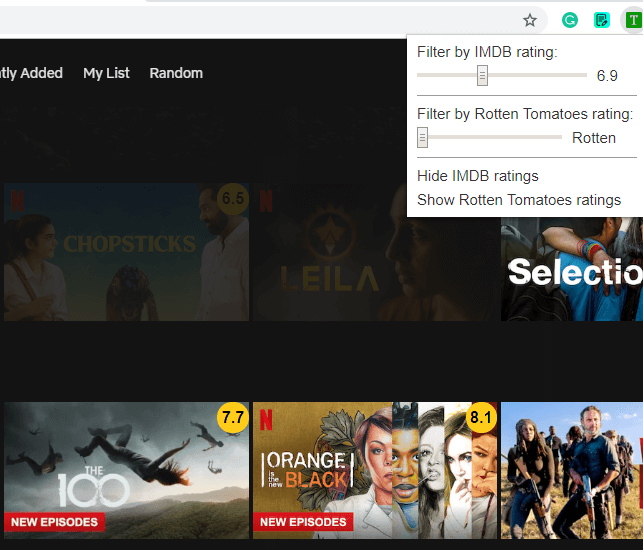Viewport: 643px width, 550px height.
Task: Click the Rotten Tomatoes rating slider handle
Action: (x=422, y=137)
